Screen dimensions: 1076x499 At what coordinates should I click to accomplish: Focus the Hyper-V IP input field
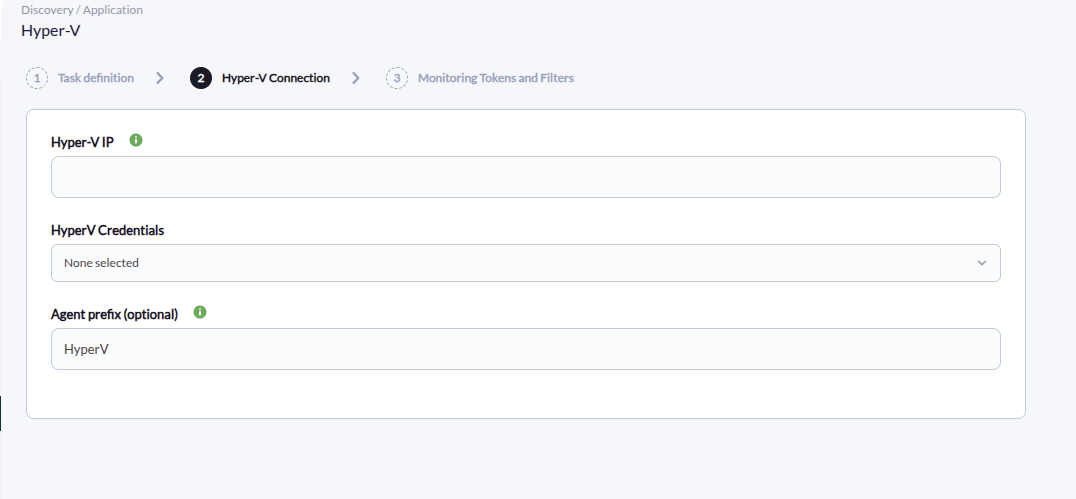pos(526,177)
